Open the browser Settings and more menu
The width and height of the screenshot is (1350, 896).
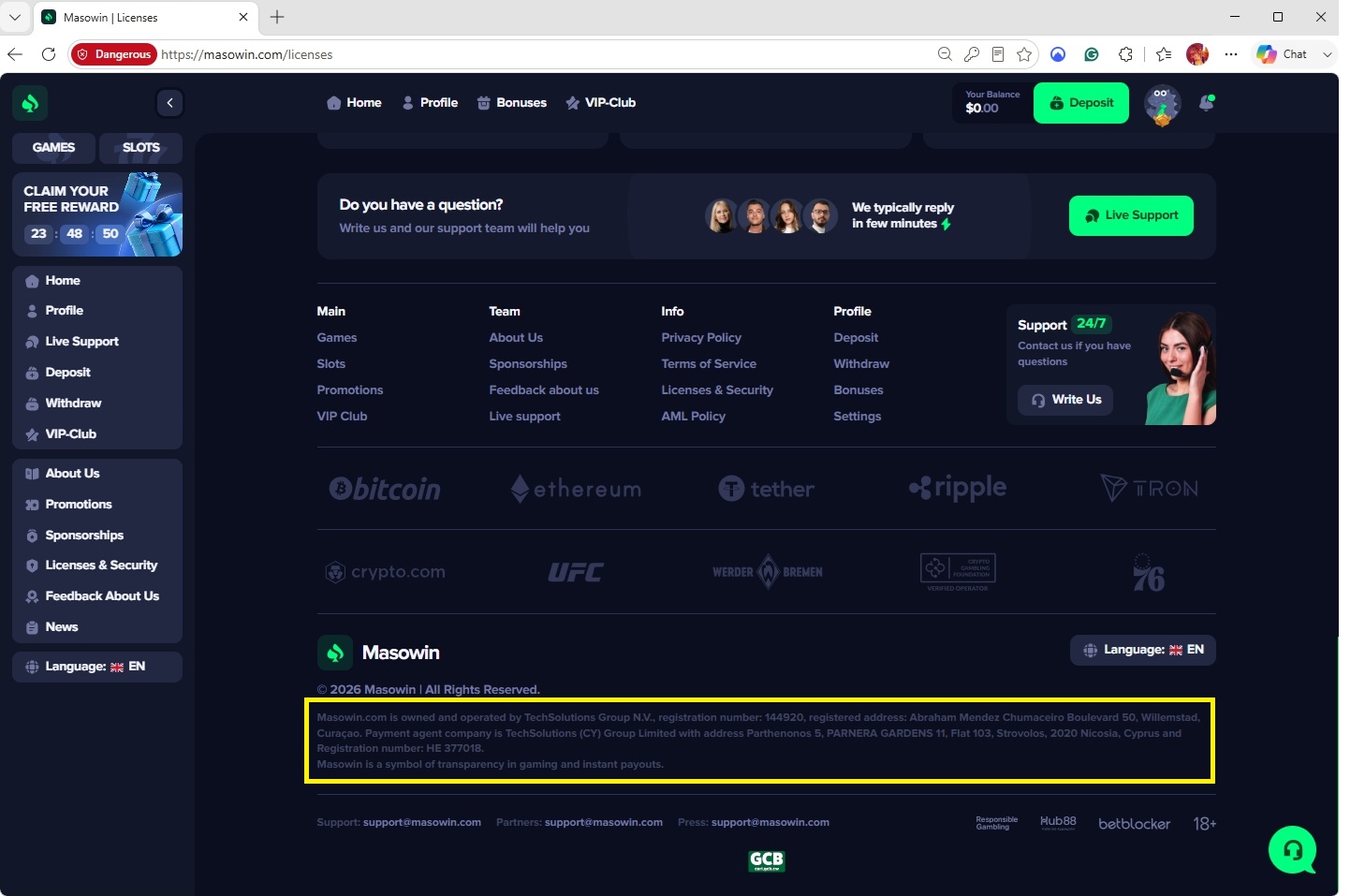point(1231,54)
